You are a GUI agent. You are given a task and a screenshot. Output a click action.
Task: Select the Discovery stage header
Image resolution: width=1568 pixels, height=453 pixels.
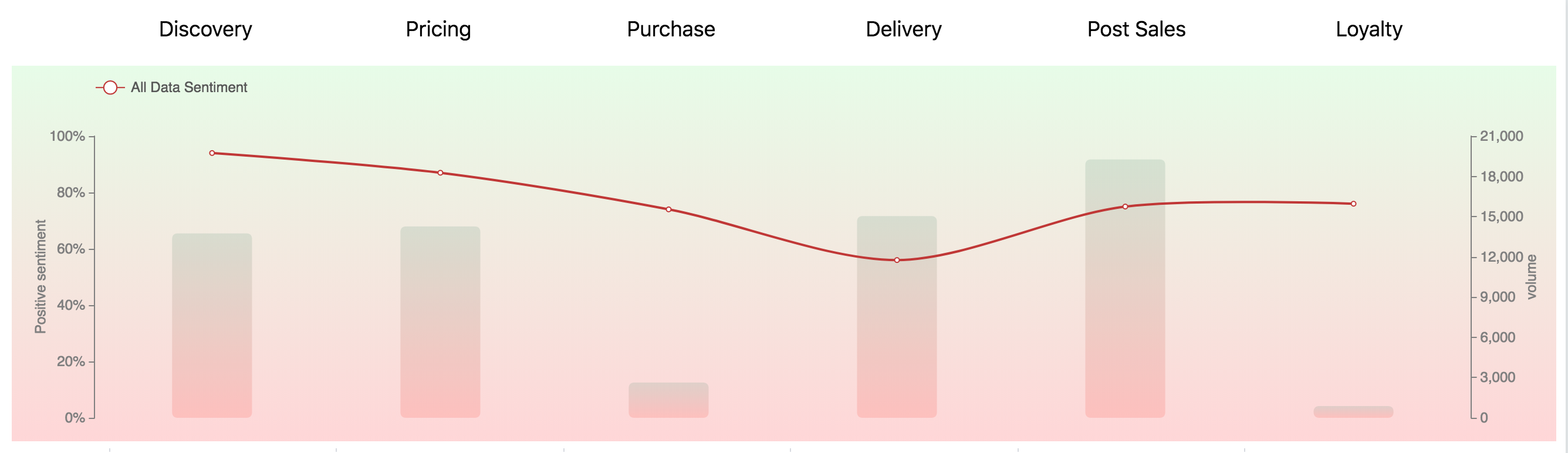click(205, 29)
